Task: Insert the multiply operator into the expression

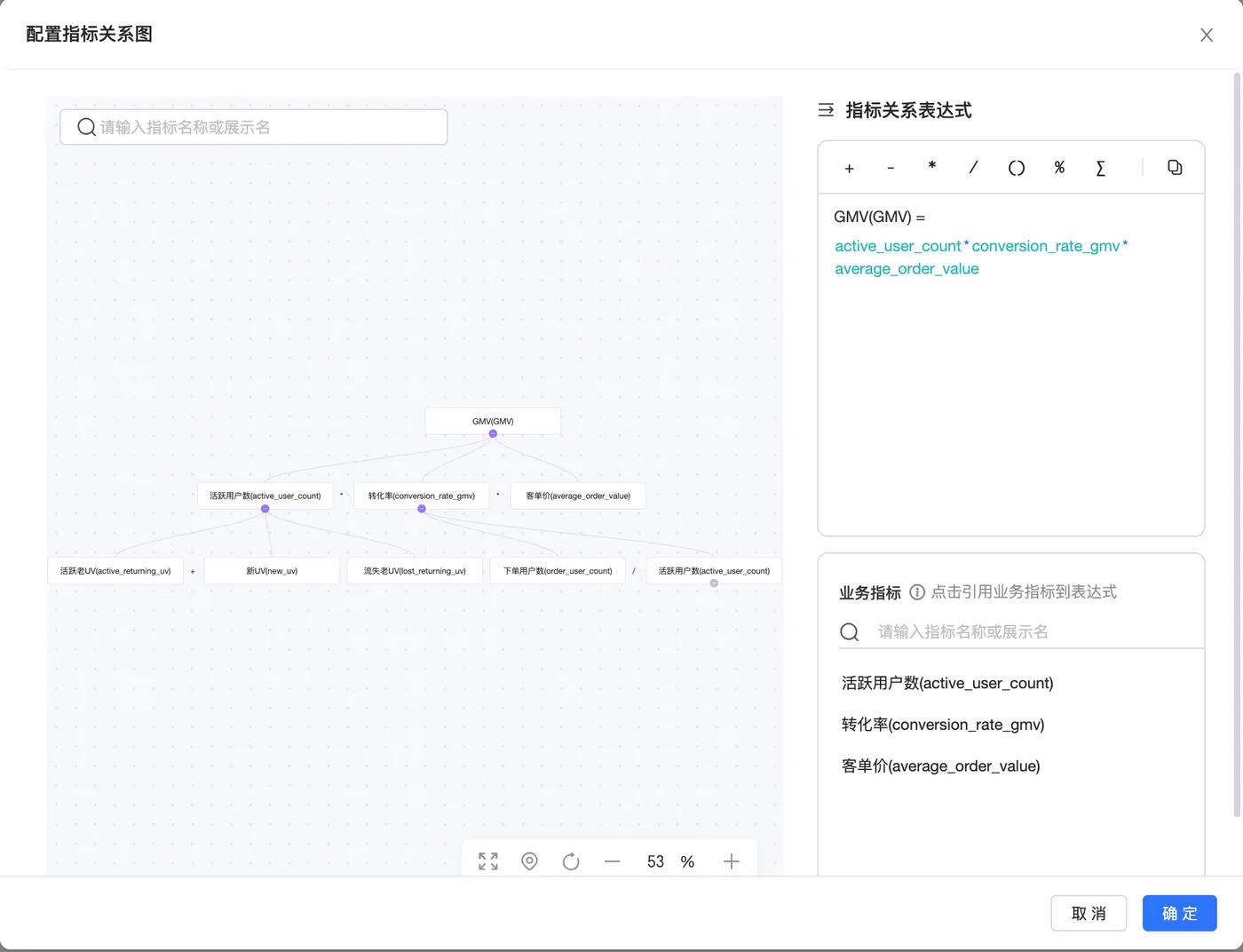Action: pyautogui.click(x=932, y=166)
